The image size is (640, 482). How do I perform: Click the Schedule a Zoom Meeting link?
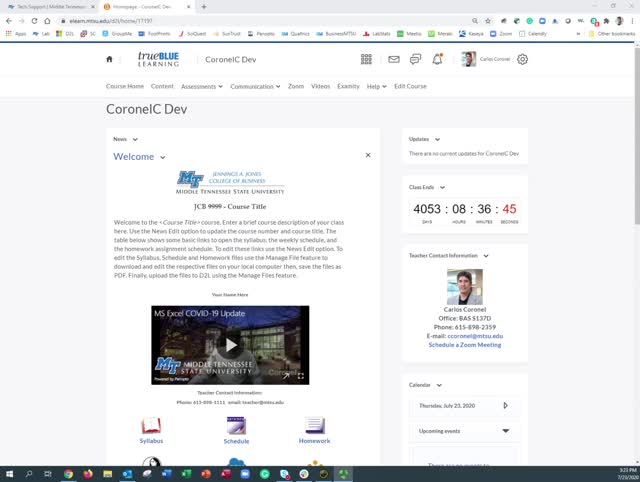pyautogui.click(x=464, y=345)
